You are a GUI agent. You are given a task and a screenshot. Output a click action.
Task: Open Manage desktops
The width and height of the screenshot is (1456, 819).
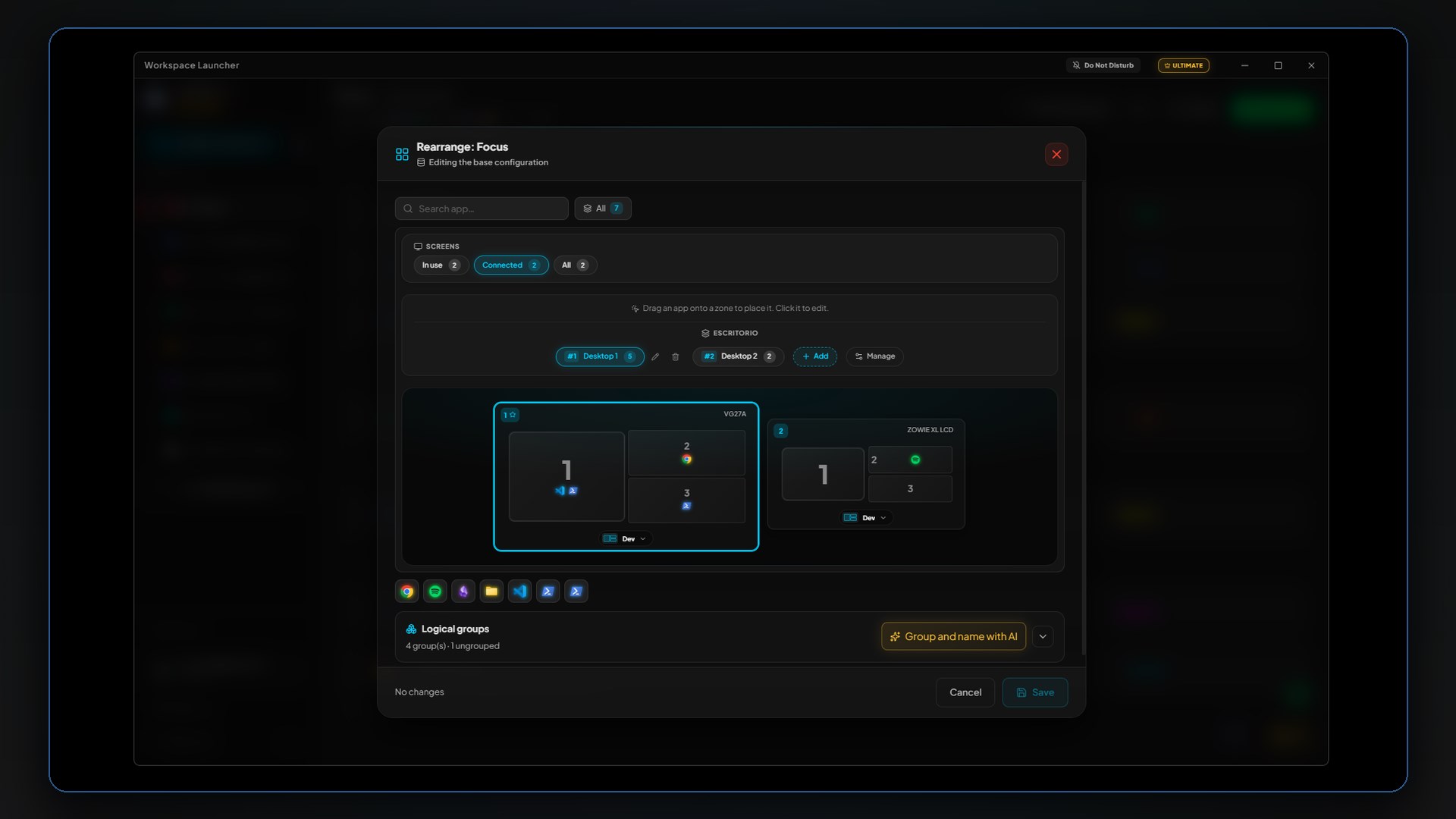coord(874,356)
